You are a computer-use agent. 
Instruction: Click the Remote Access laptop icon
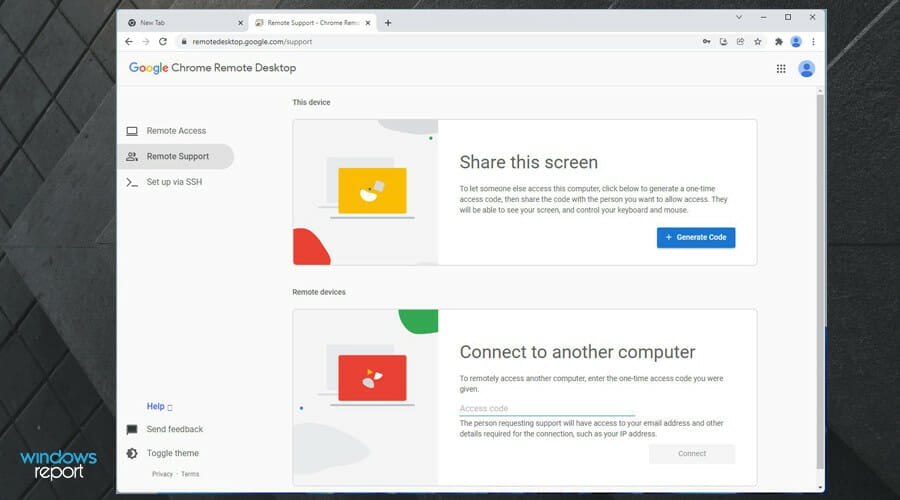[x=132, y=131]
